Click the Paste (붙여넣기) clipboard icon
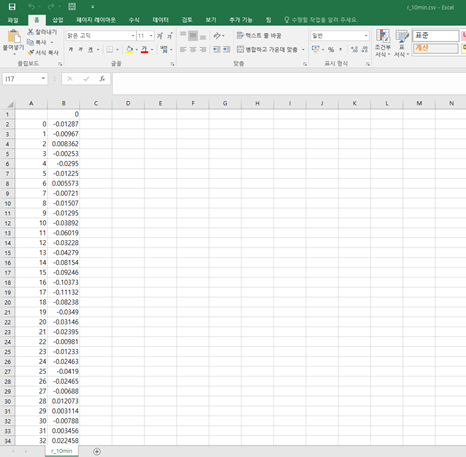This screenshot has height=457, width=466. tap(14, 36)
